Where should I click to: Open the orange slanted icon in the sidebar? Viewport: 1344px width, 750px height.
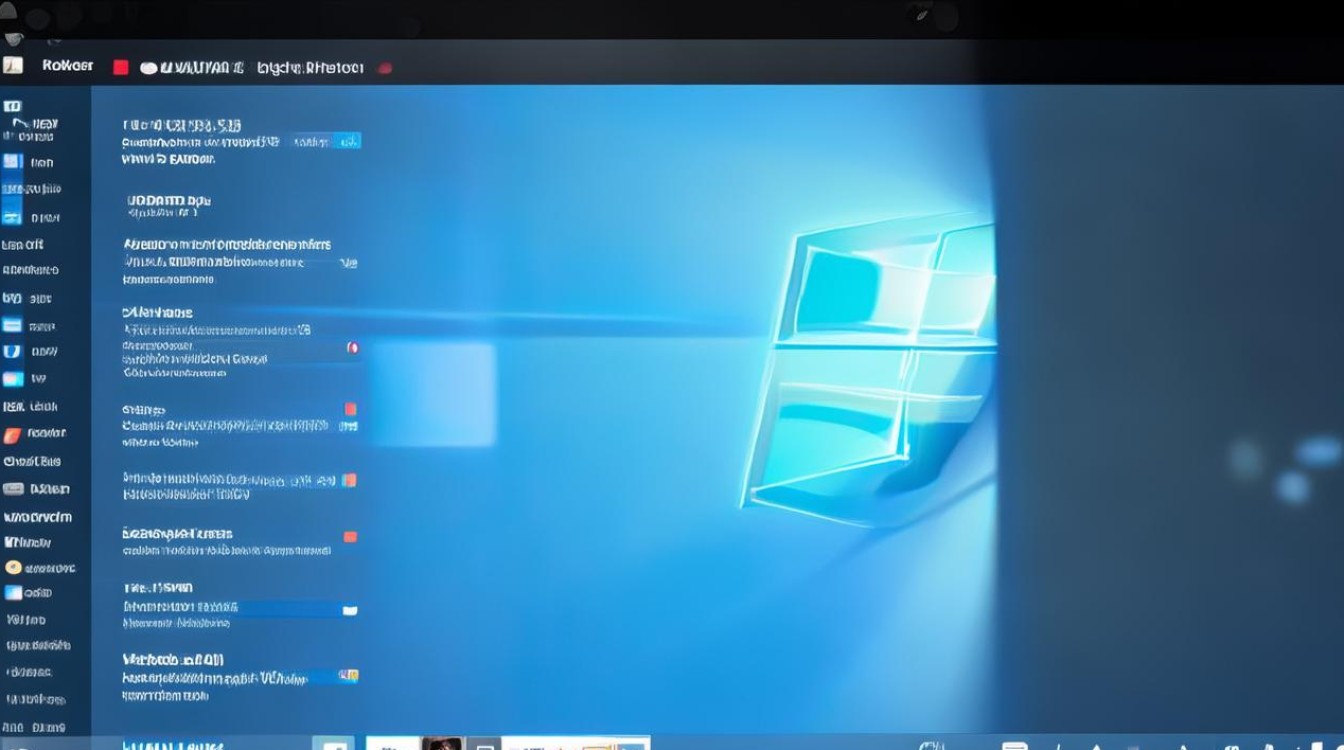click(12, 435)
